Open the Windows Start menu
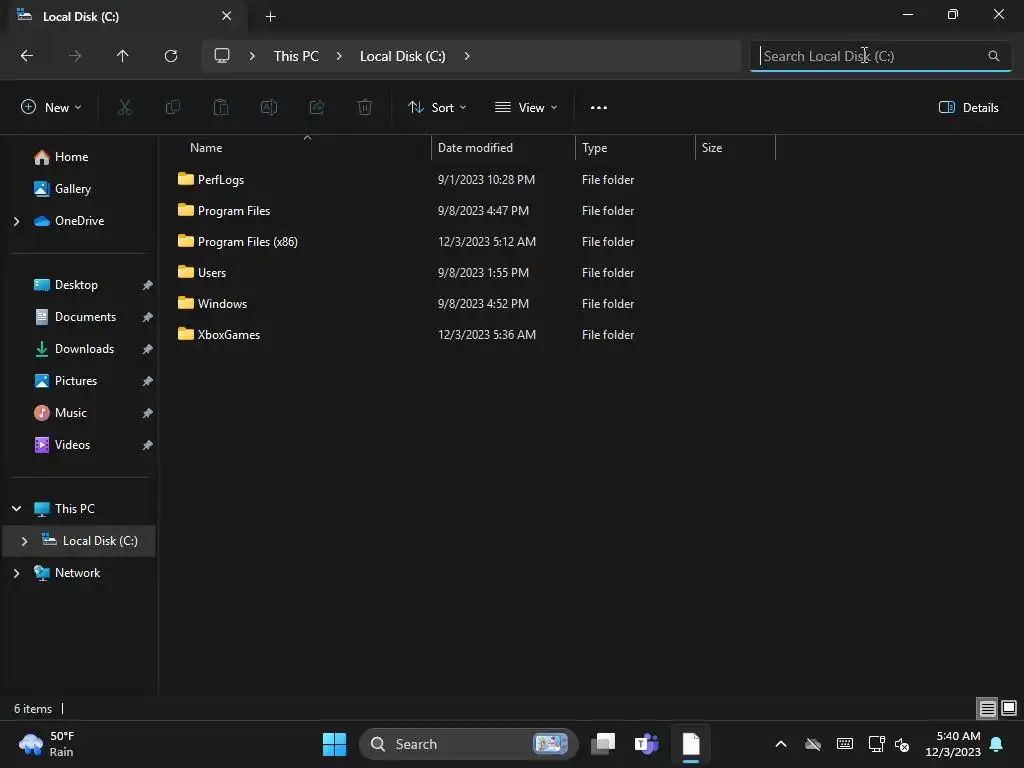1024x768 pixels. [x=334, y=744]
